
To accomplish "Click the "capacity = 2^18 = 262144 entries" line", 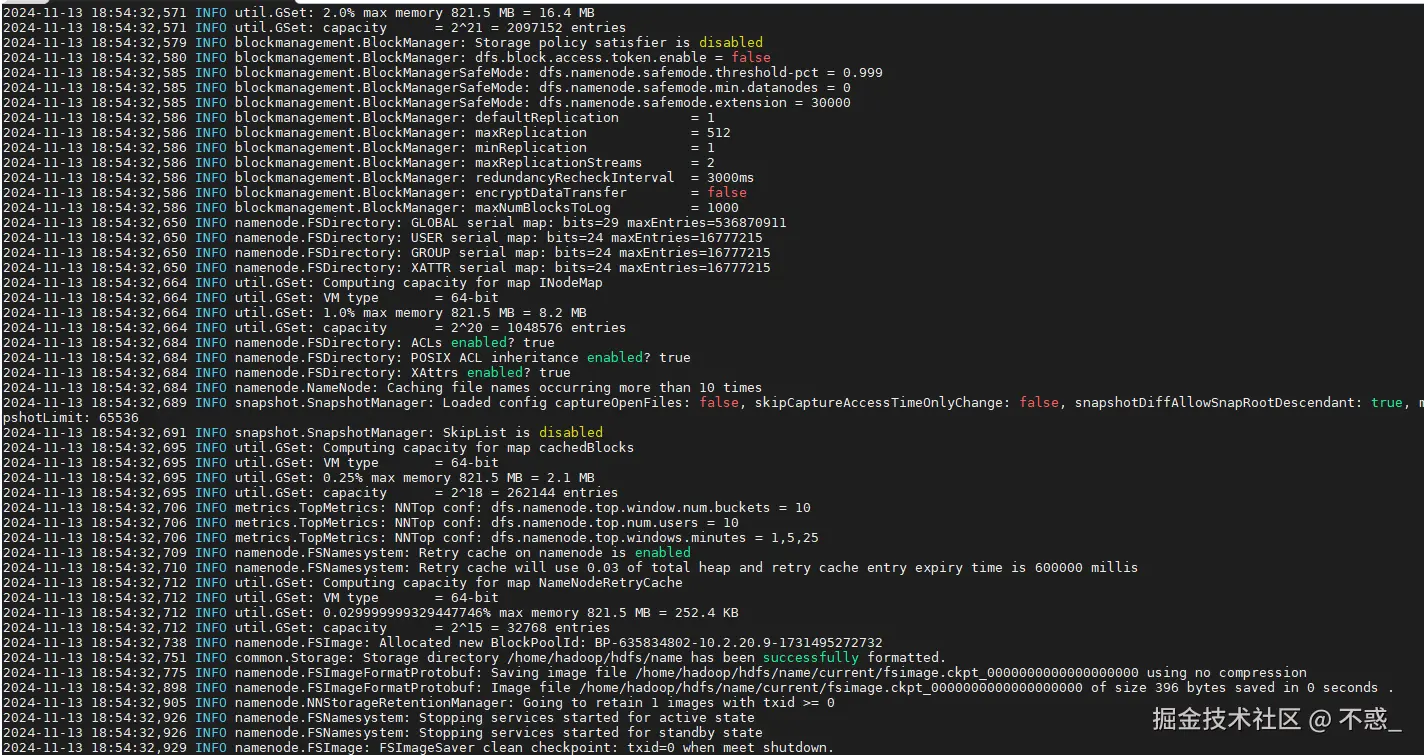I will (310, 493).
